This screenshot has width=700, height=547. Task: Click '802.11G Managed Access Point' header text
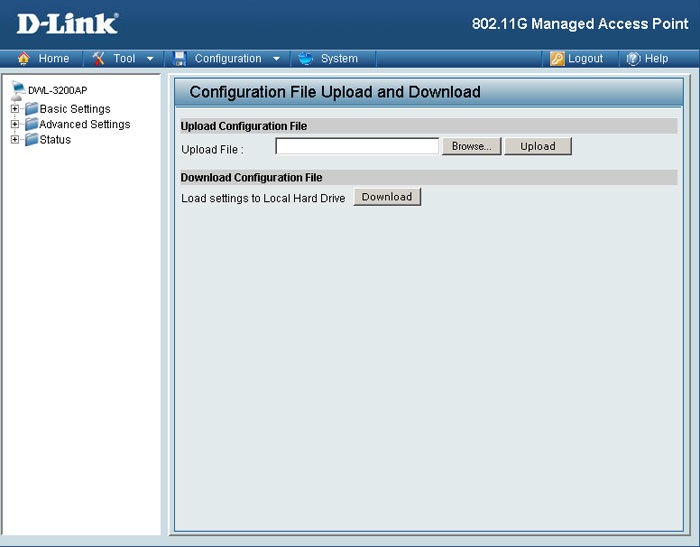580,24
